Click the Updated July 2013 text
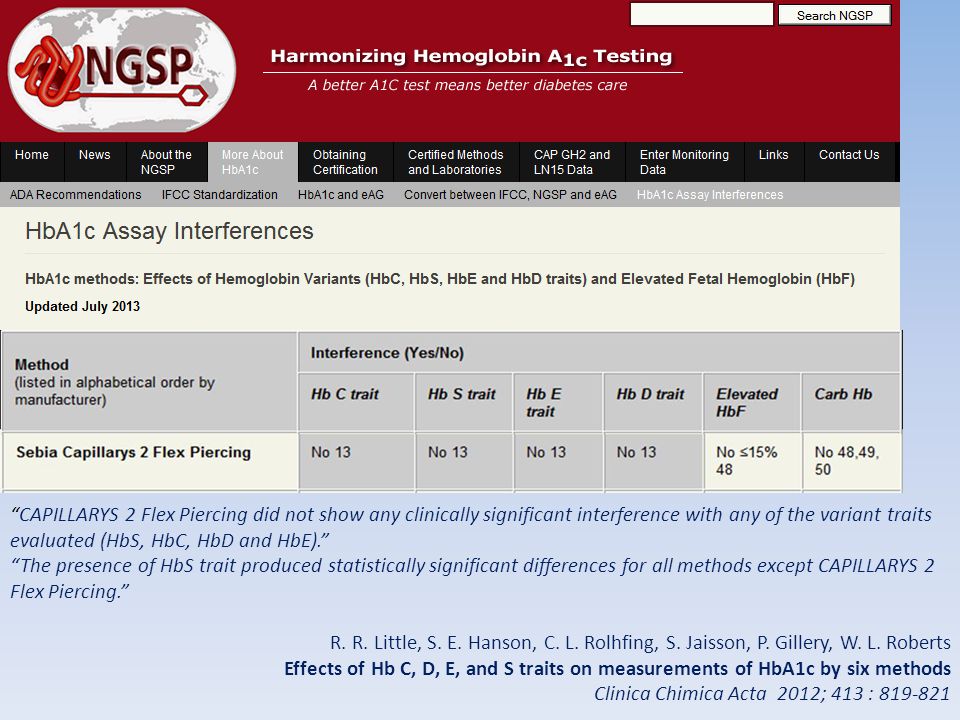 click(83, 306)
